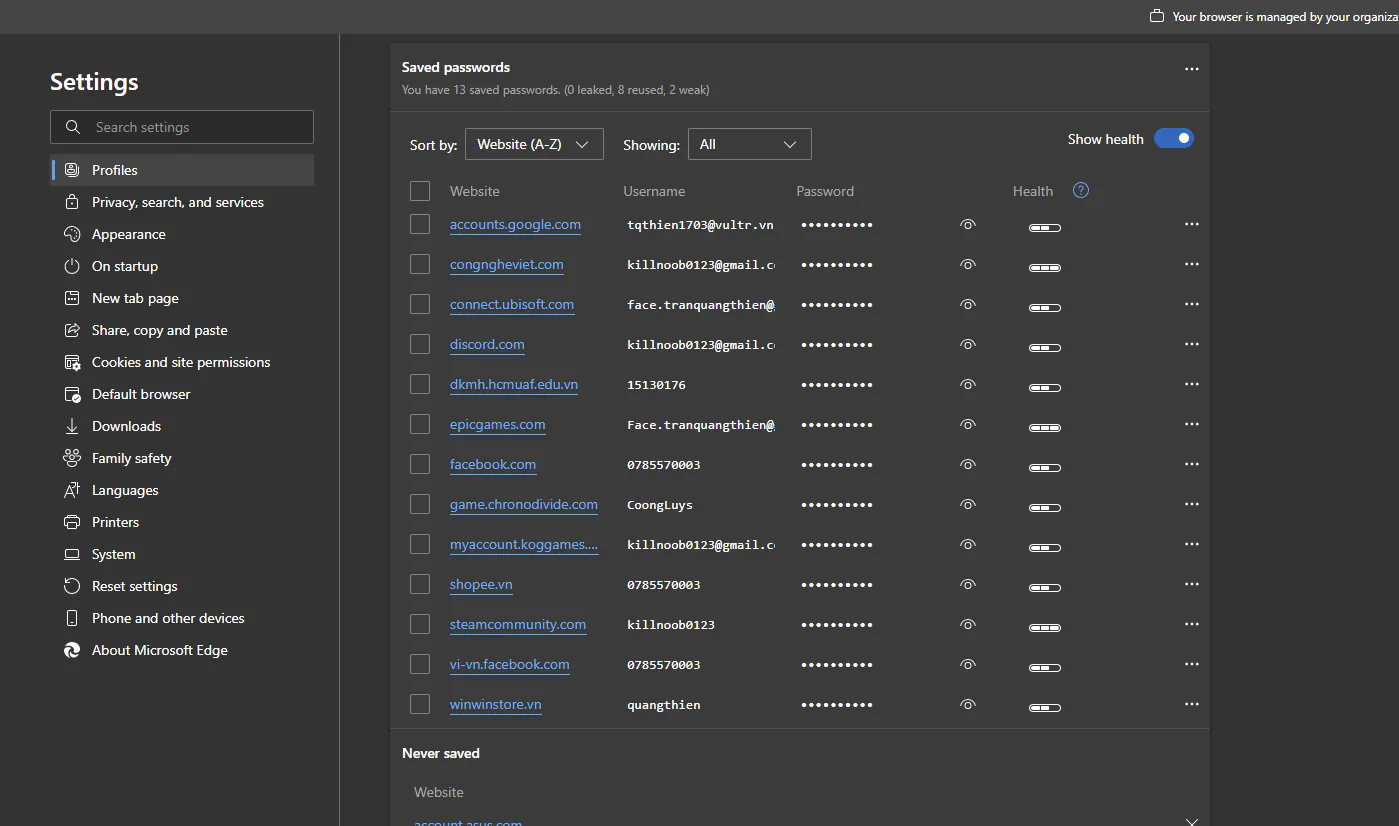Tick the checkbox for discord.com
The width and height of the screenshot is (1399, 826).
click(420, 344)
